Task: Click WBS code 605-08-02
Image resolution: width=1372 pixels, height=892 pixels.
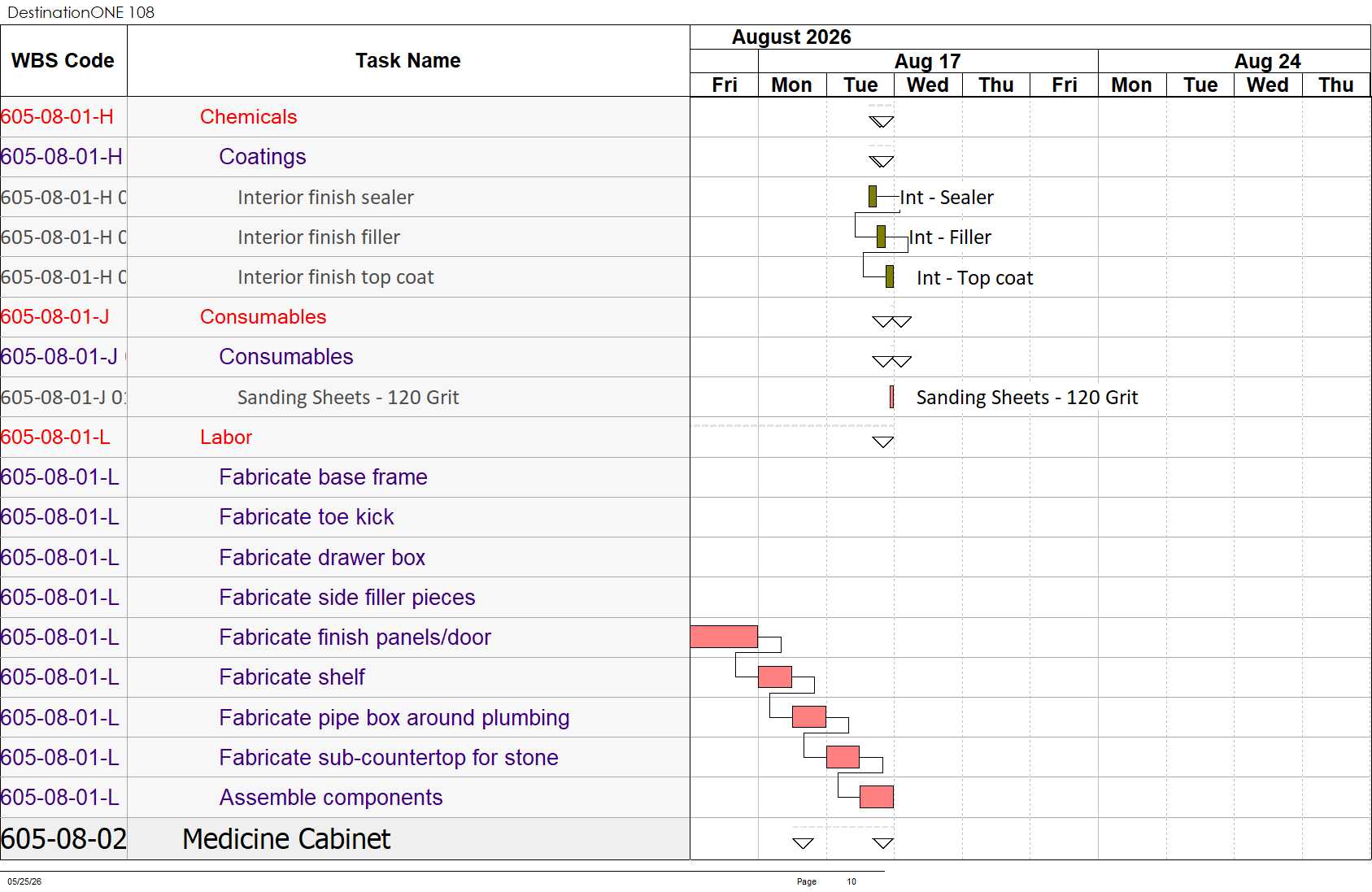Action: pos(63,839)
